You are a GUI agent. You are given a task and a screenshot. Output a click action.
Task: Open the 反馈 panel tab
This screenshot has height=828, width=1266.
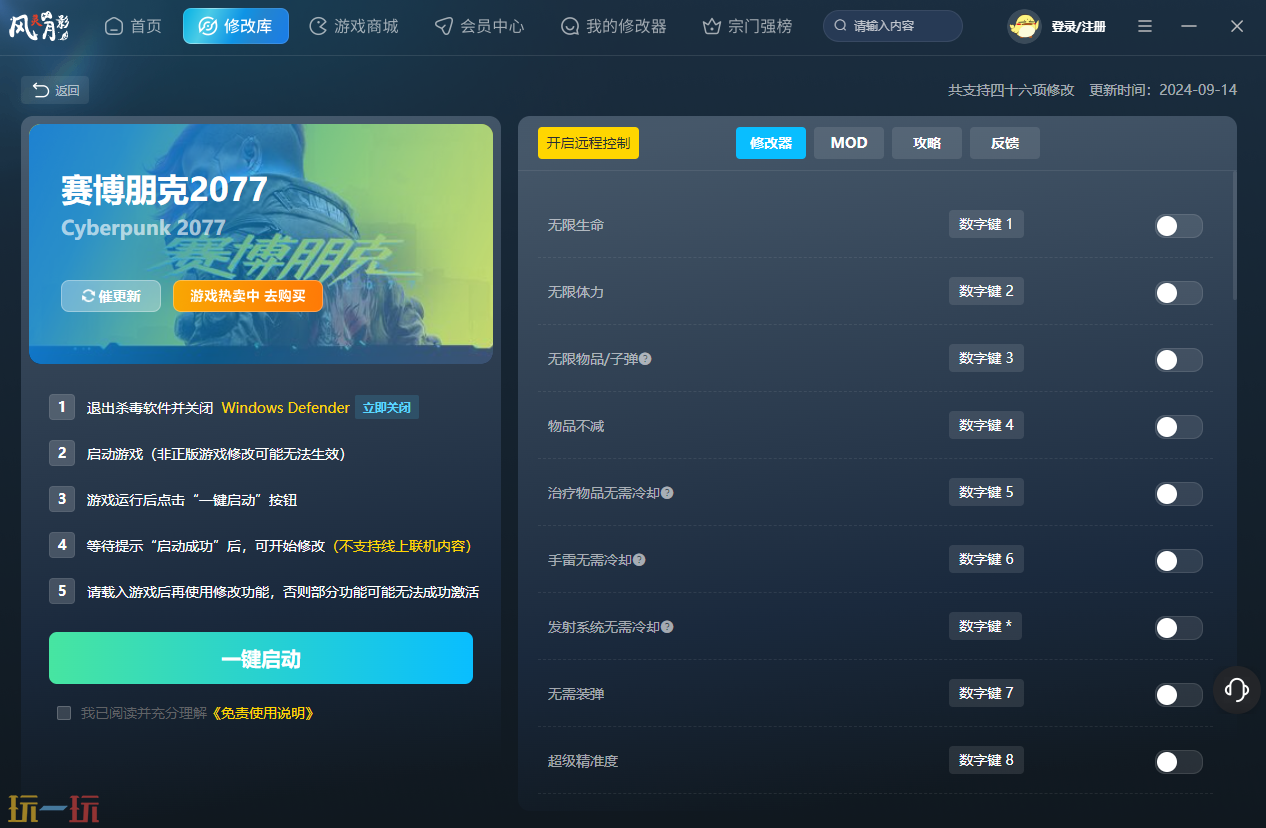[1005, 143]
